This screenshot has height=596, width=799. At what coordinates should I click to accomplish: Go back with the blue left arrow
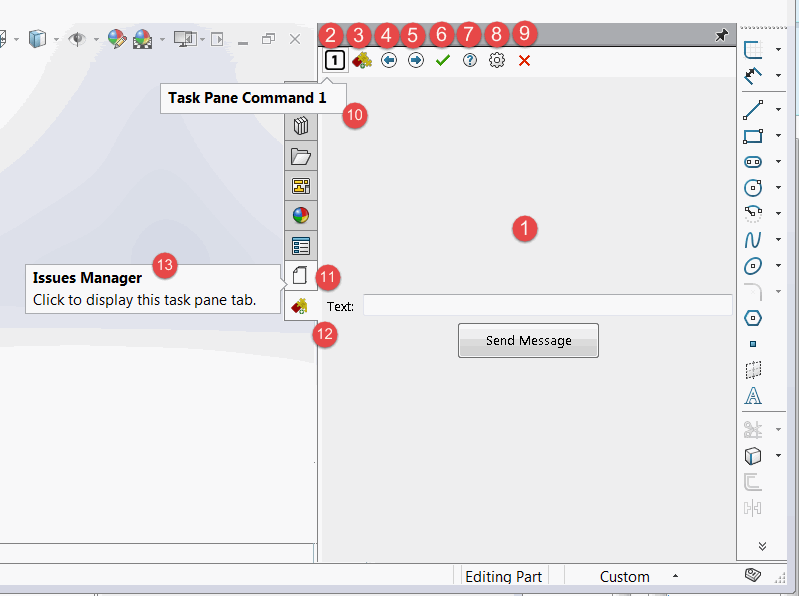(389, 61)
